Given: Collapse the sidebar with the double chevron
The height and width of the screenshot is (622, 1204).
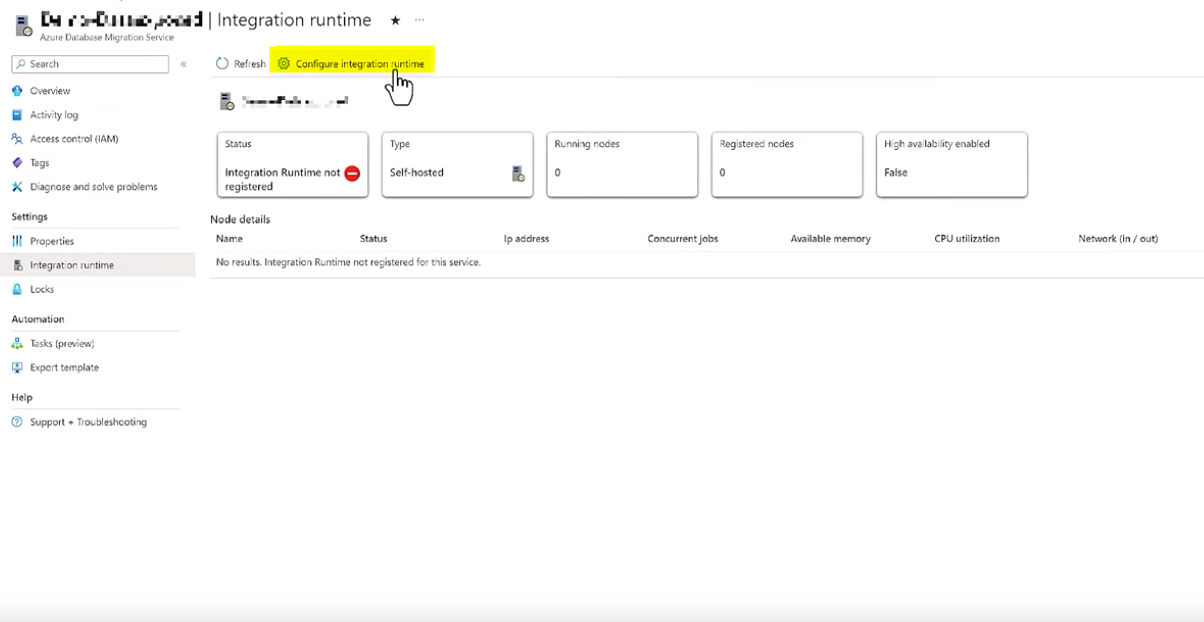Looking at the screenshot, I should (183, 63).
